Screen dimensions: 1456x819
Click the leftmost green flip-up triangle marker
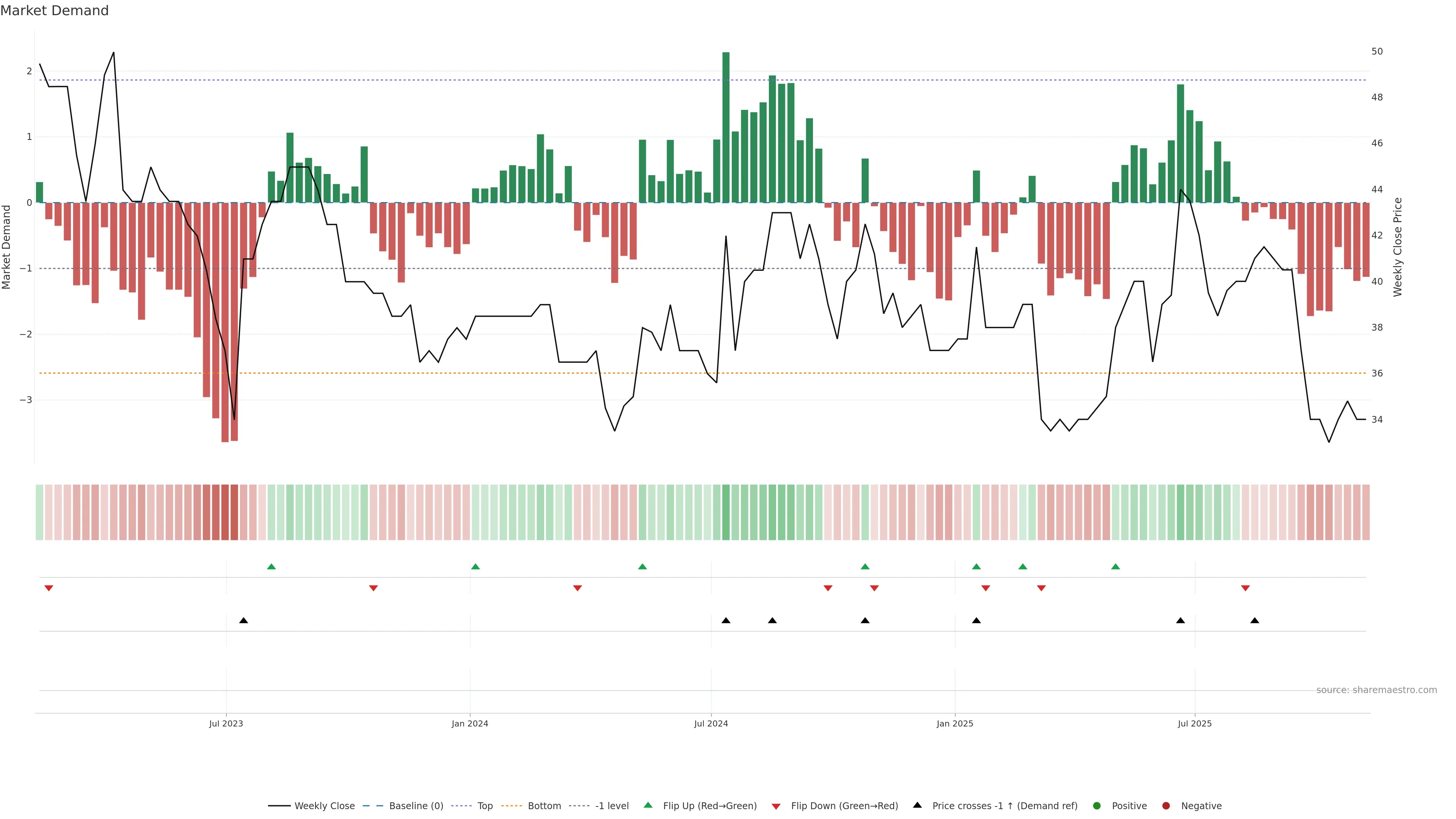[x=271, y=566]
